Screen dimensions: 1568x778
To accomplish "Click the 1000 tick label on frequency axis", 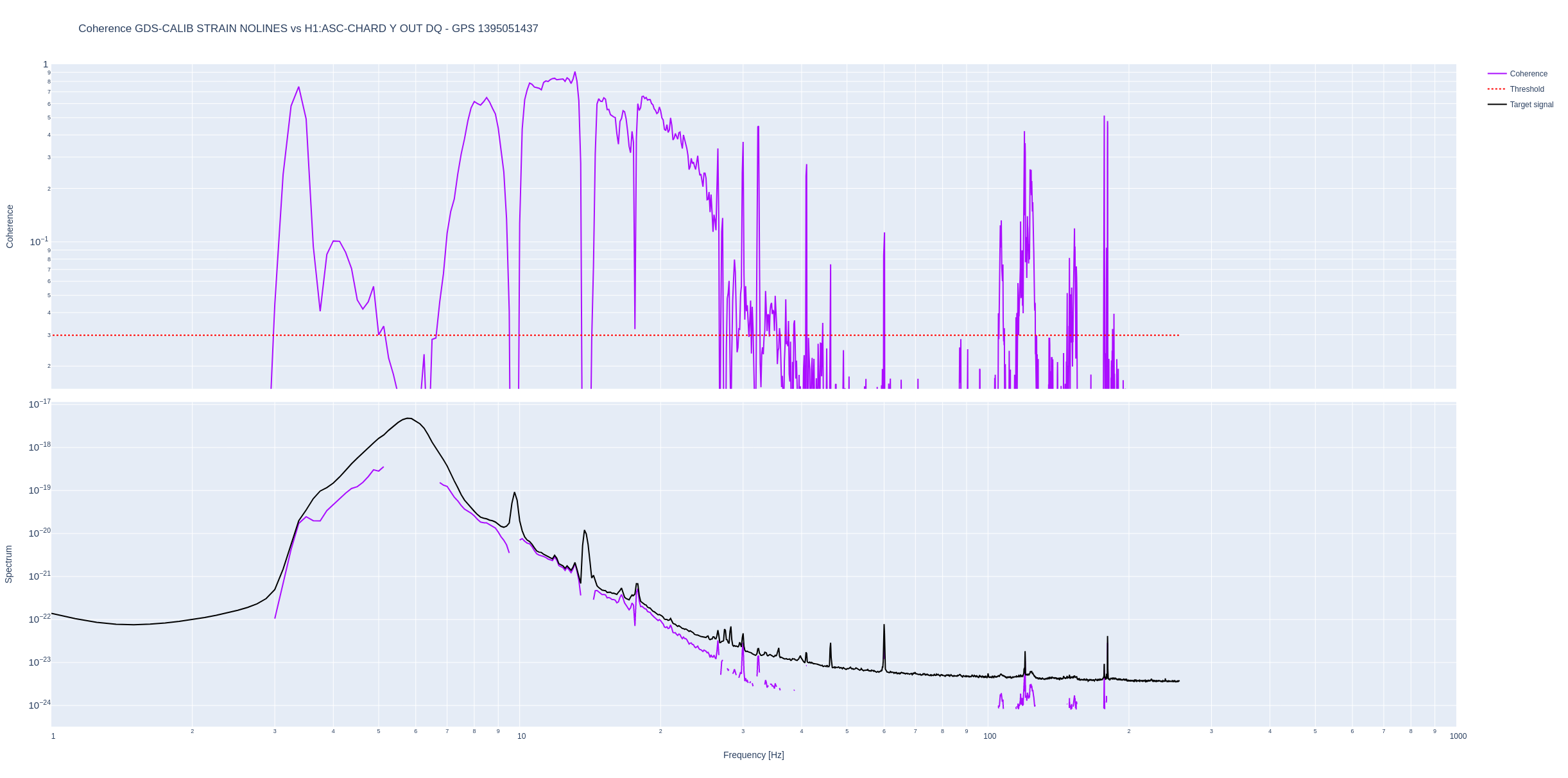I will click(1458, 736).
